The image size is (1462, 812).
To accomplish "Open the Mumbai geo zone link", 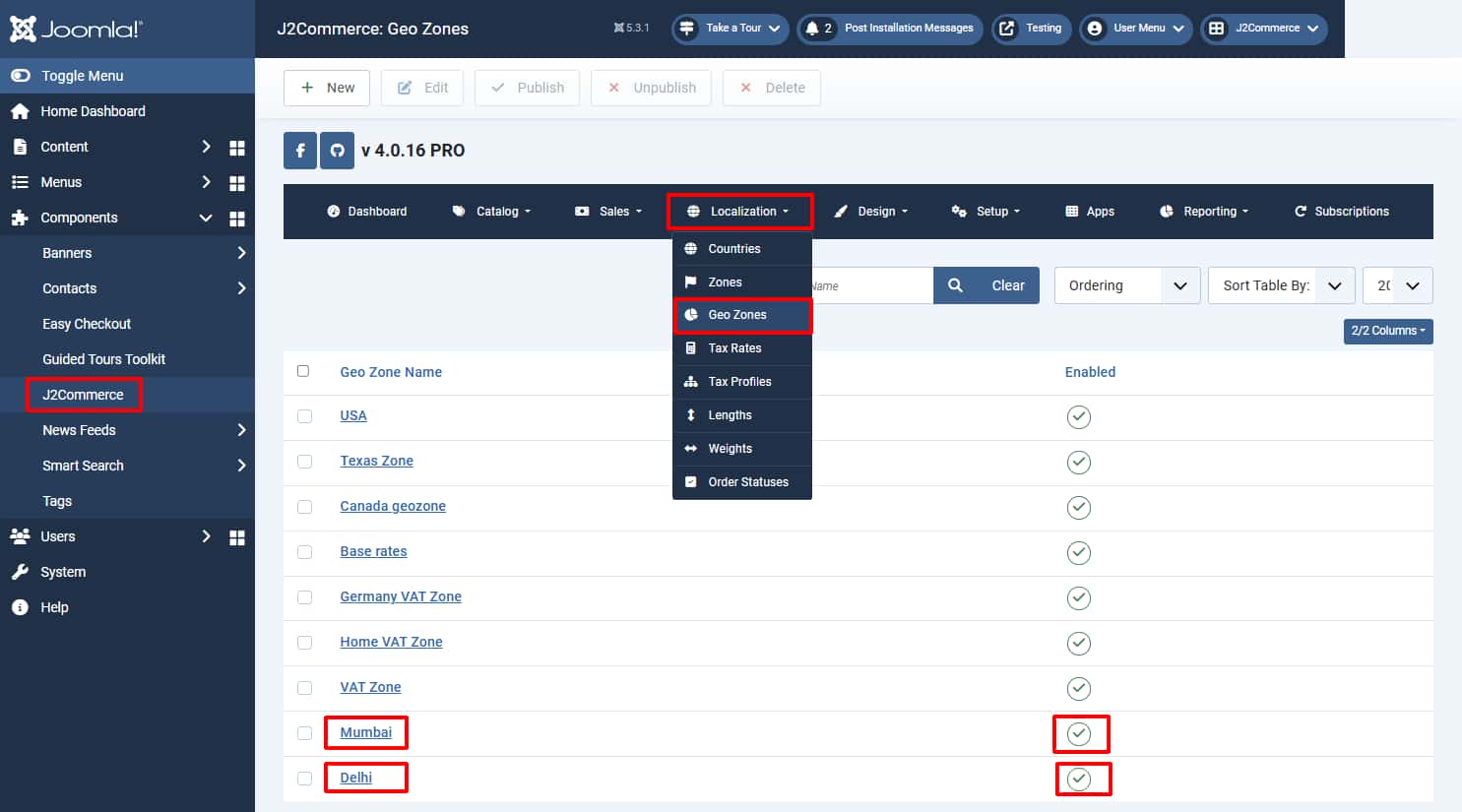I will [x=366, y=732].
